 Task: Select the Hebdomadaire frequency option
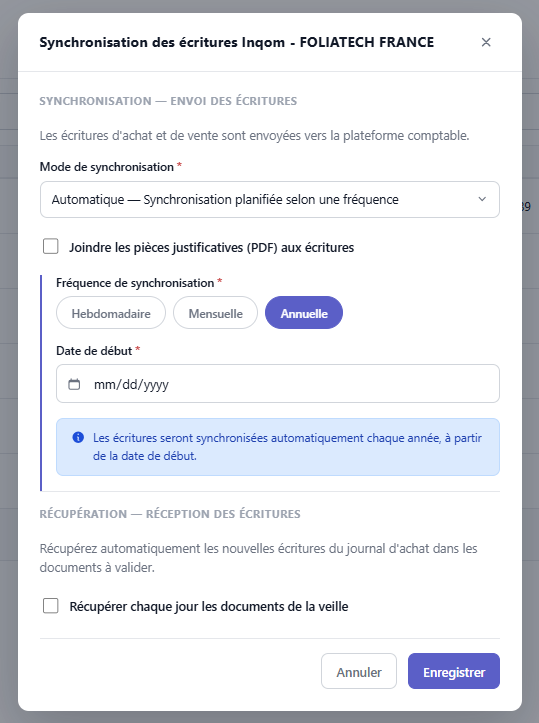[111, 313]
